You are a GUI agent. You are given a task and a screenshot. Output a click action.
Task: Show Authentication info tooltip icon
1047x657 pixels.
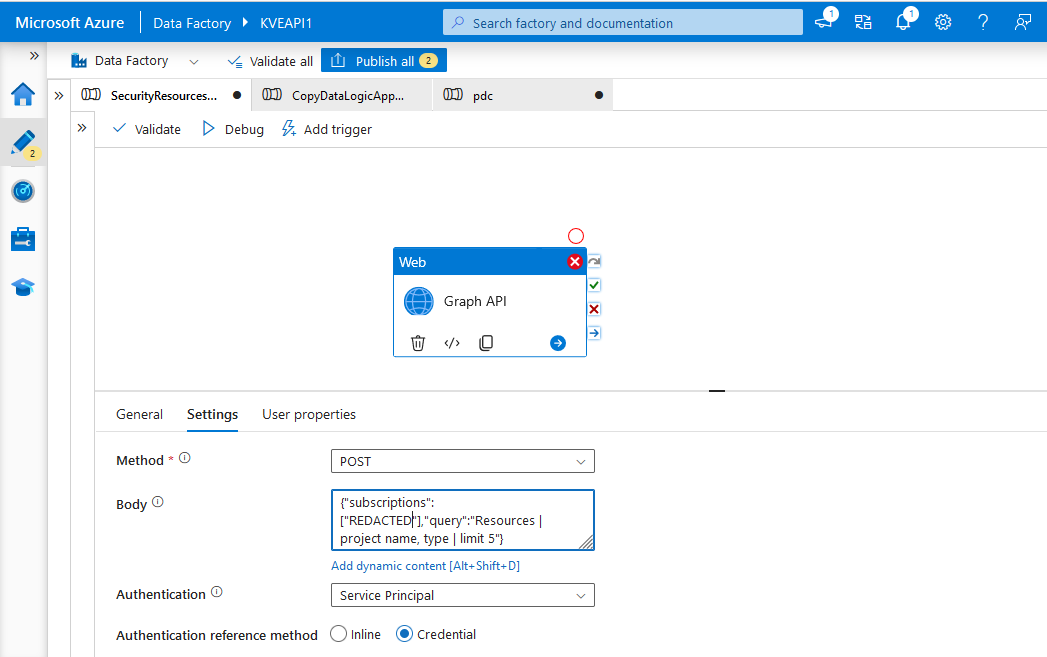216,592
